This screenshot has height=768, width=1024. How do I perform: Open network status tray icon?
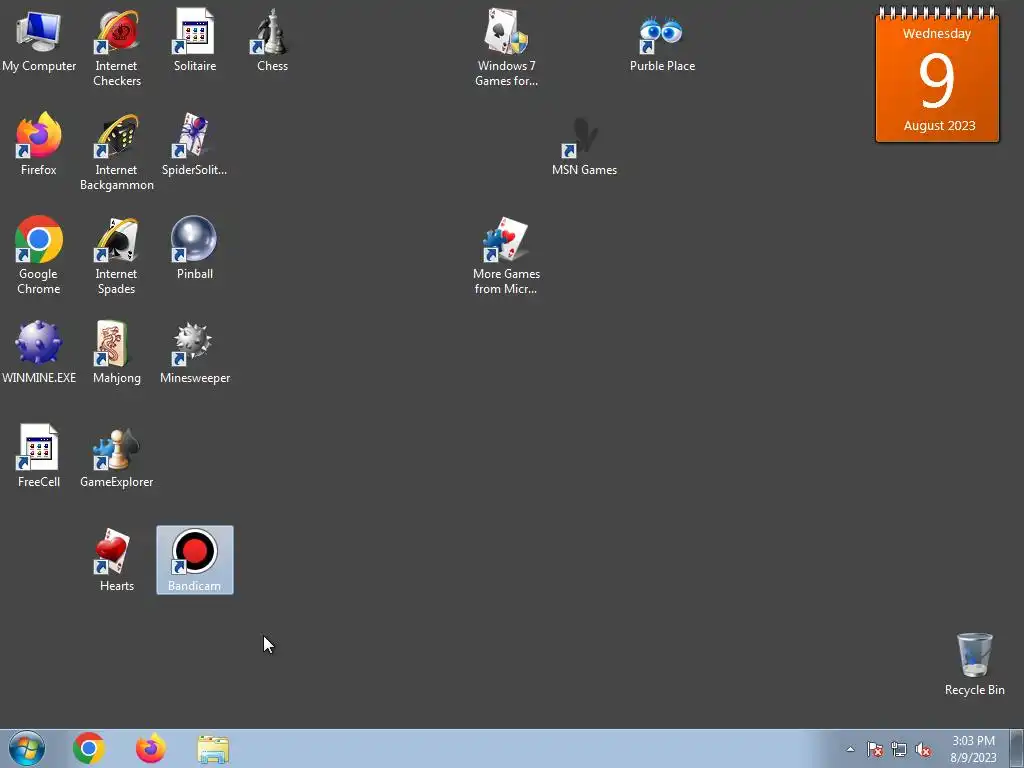pyautogui.click(x=899, y=749)
